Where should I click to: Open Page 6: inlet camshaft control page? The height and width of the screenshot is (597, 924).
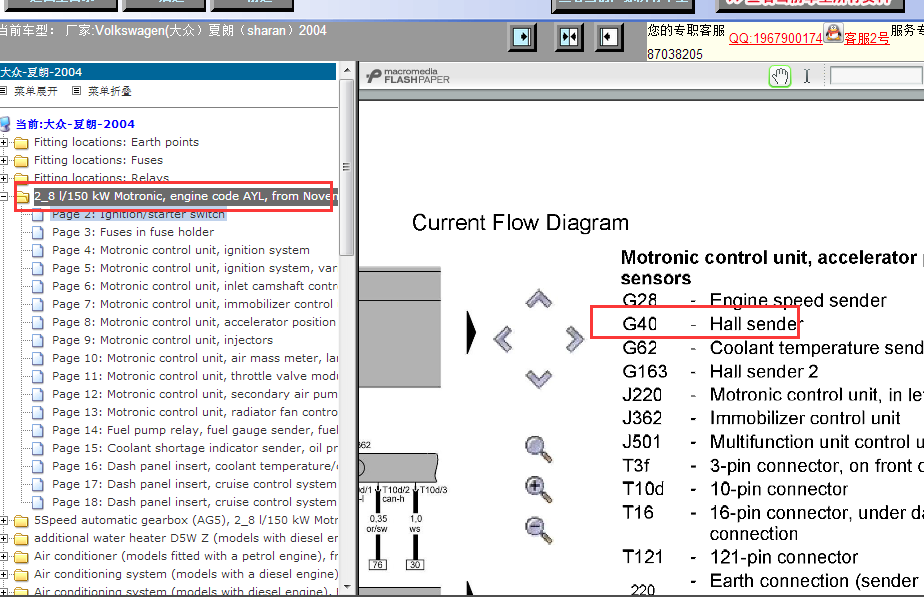[x=194, y=286]
